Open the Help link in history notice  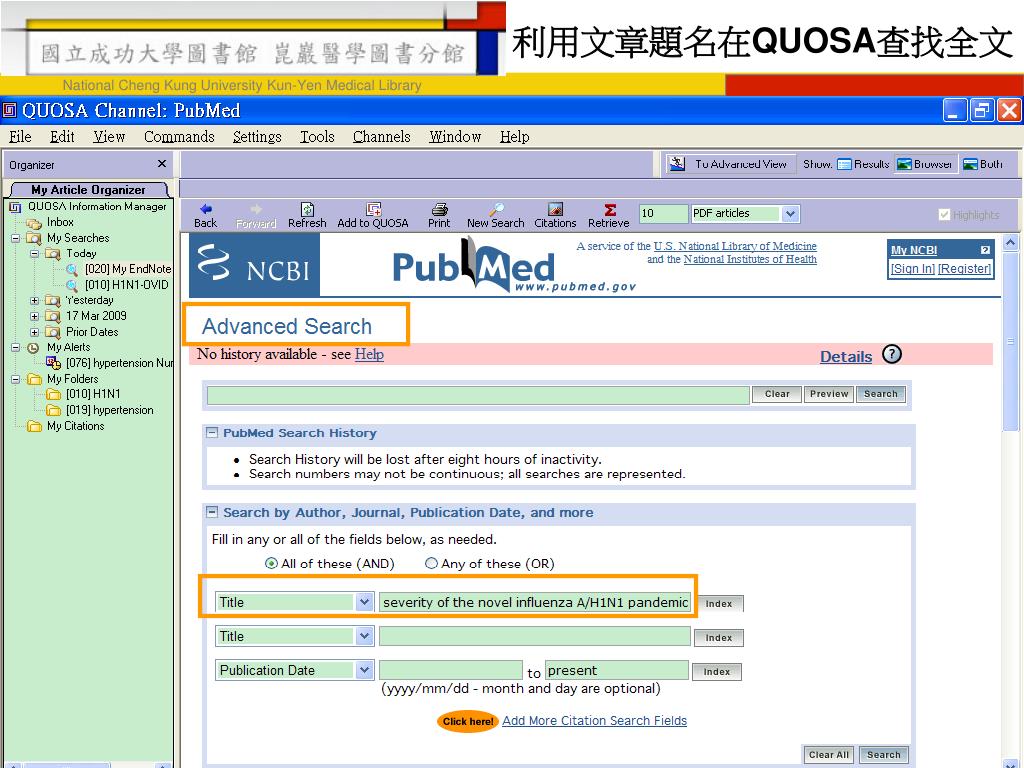tap(369, 354)
